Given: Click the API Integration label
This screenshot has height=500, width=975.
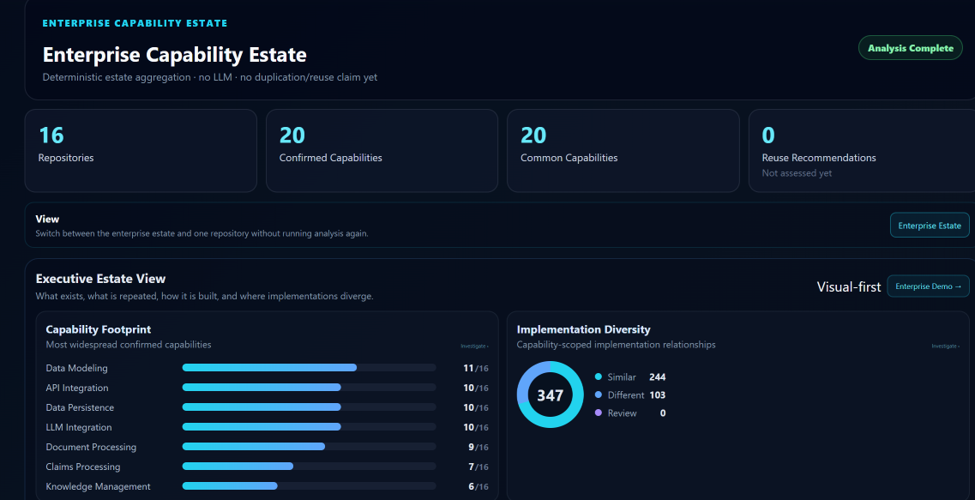Looking at the screenshot, I should pos(77,388).
